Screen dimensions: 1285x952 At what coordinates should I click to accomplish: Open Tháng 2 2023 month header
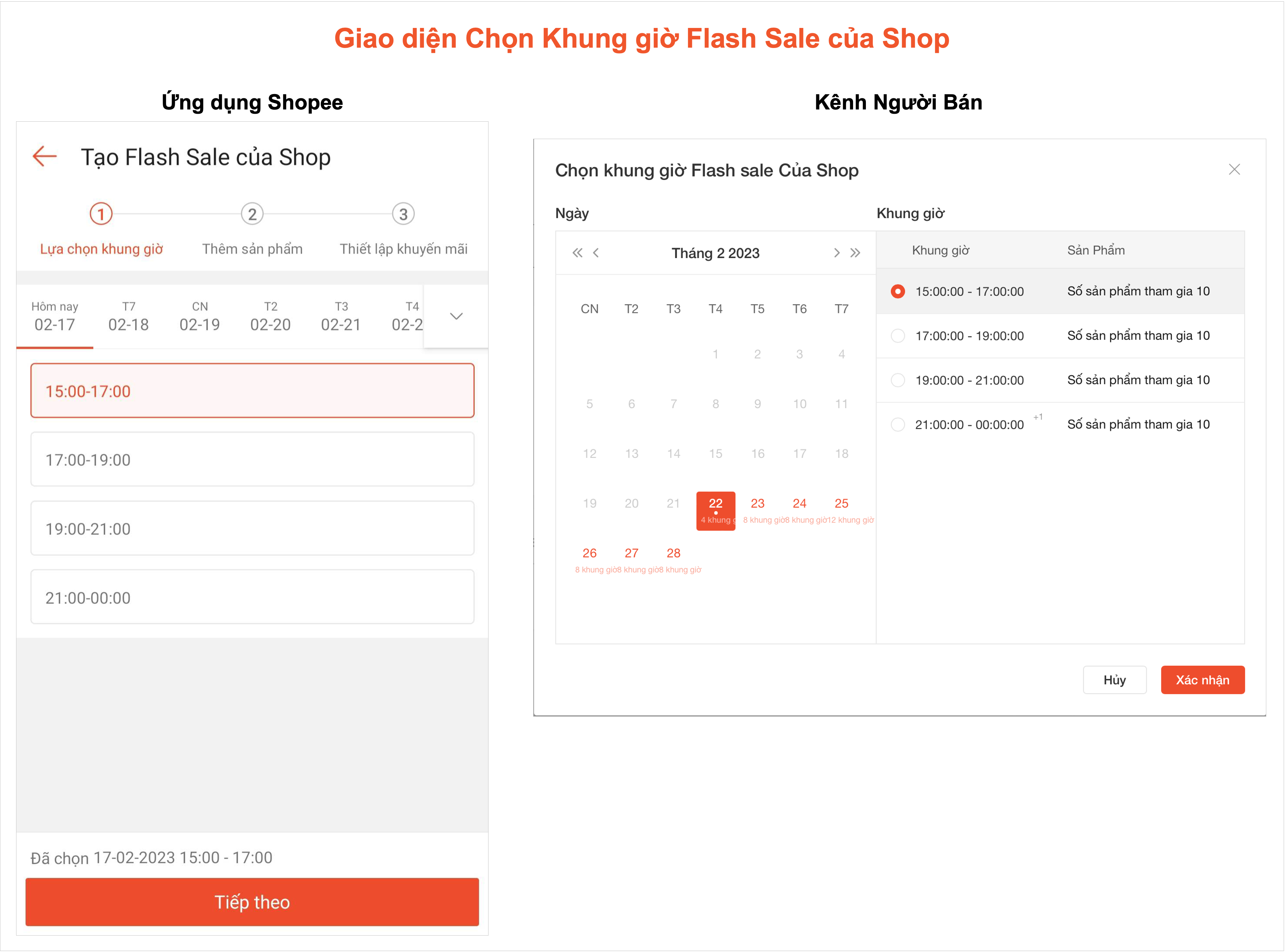(715, 252)
